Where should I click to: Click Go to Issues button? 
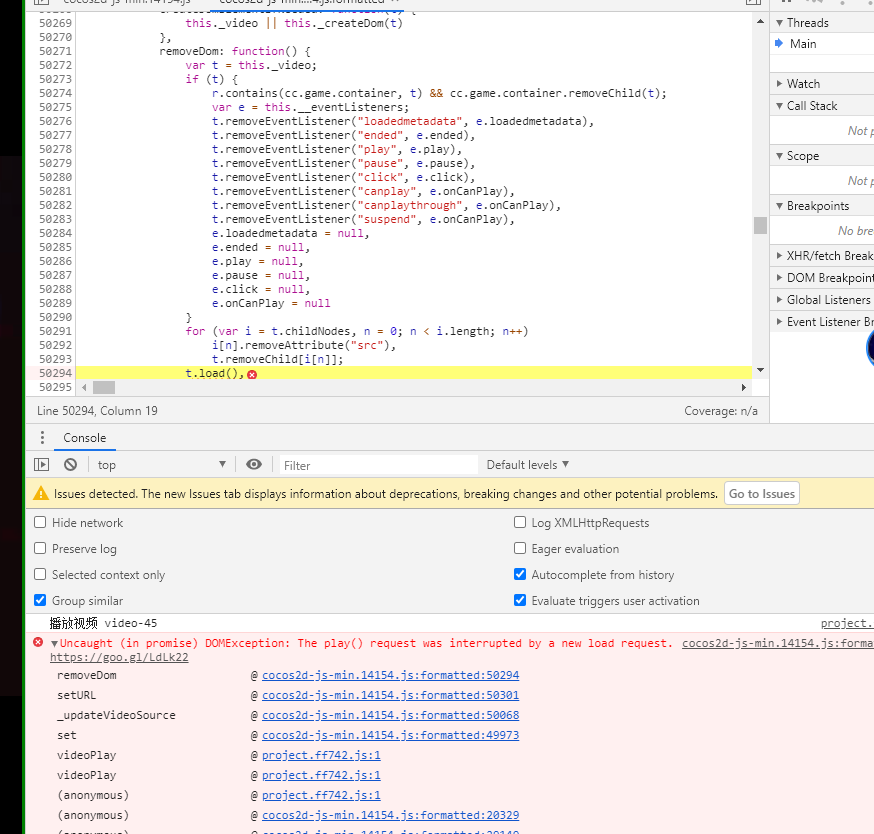[x=761, y=493]
